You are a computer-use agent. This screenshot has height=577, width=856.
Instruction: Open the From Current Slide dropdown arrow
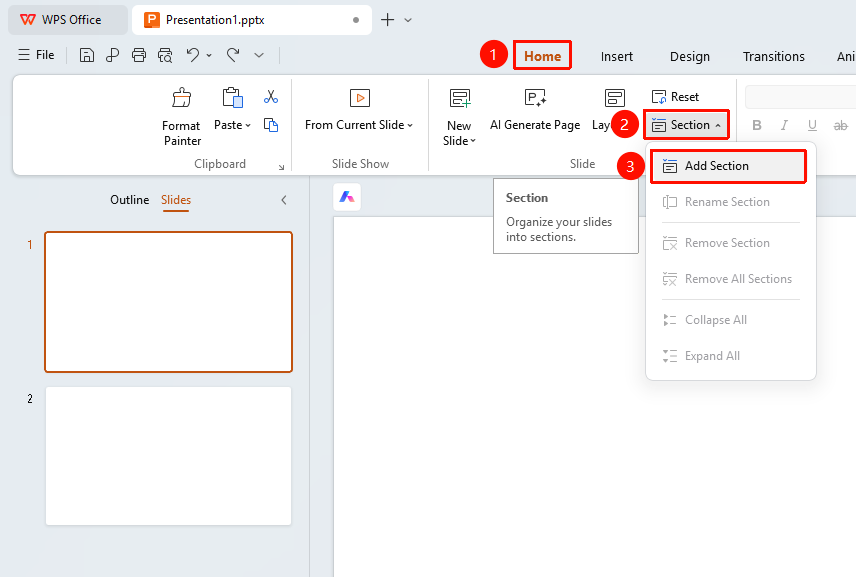pyautogui.click(x=410, y=125)
